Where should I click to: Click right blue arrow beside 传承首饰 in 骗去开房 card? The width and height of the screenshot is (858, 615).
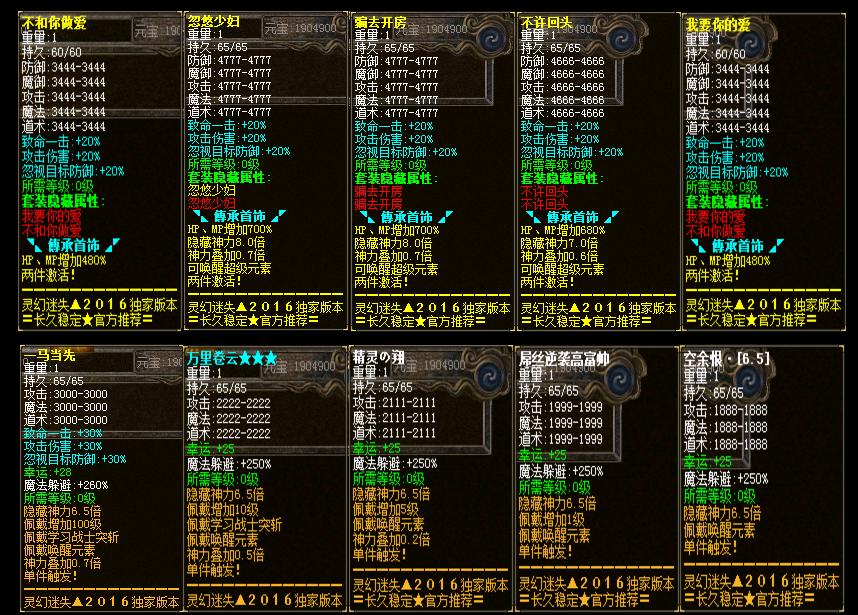442,216
